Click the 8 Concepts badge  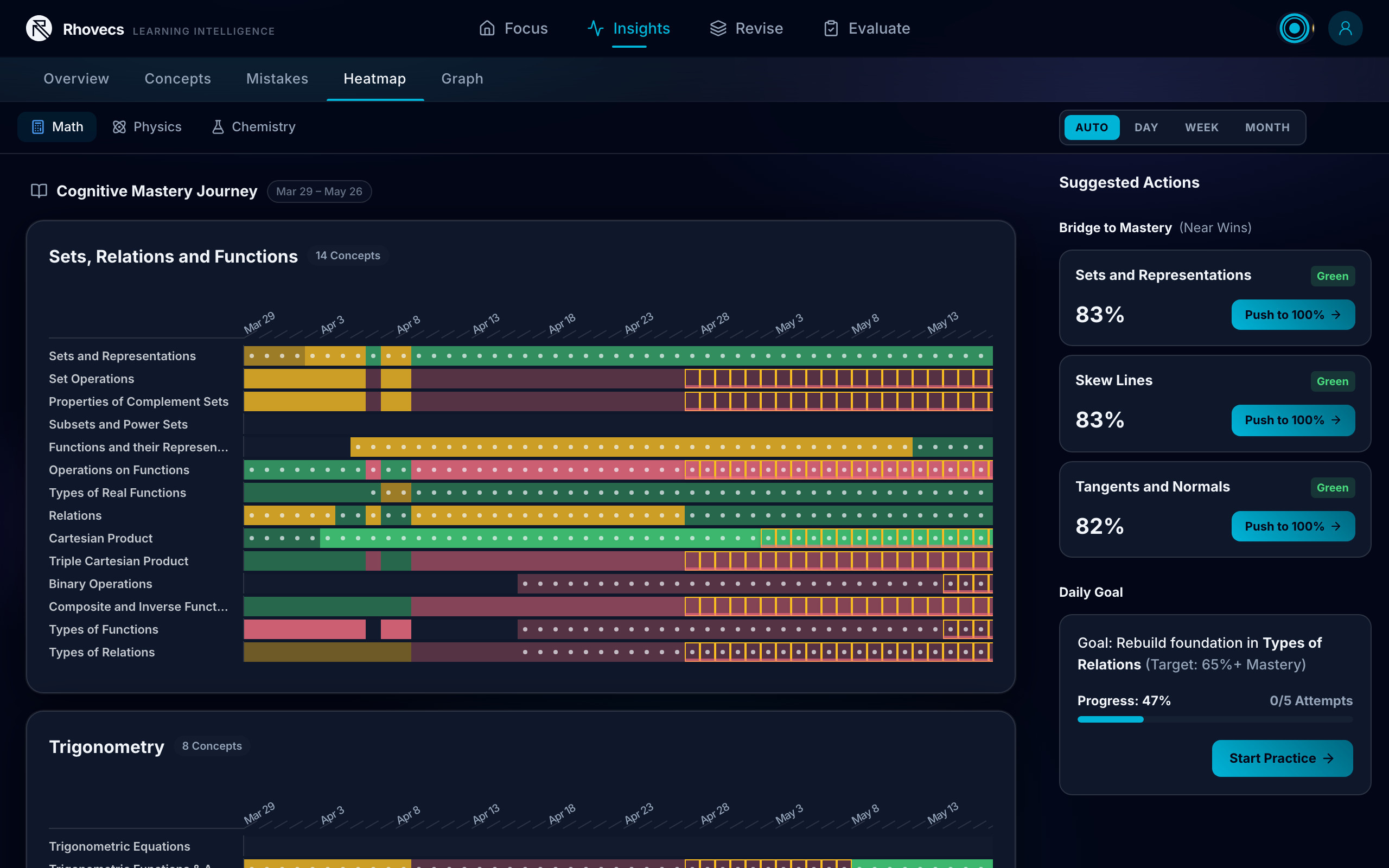212,746
